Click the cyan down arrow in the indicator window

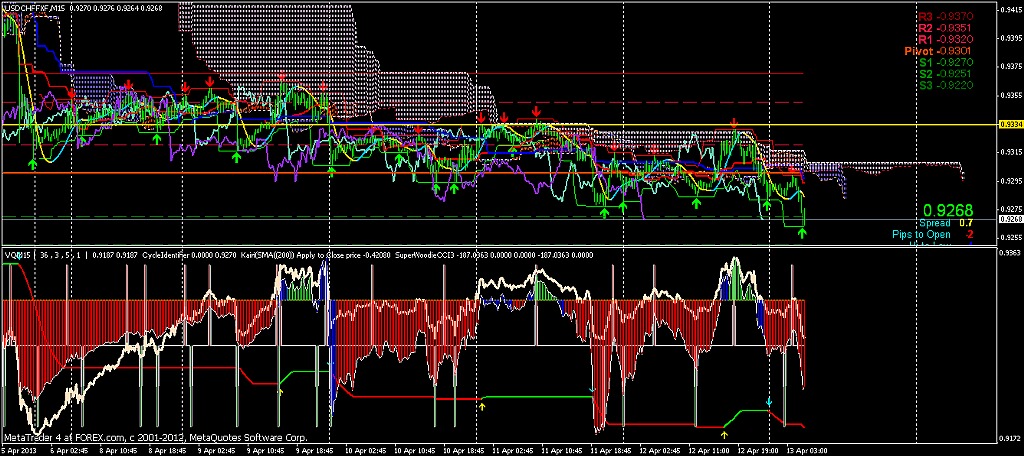(x=769, y=401)
